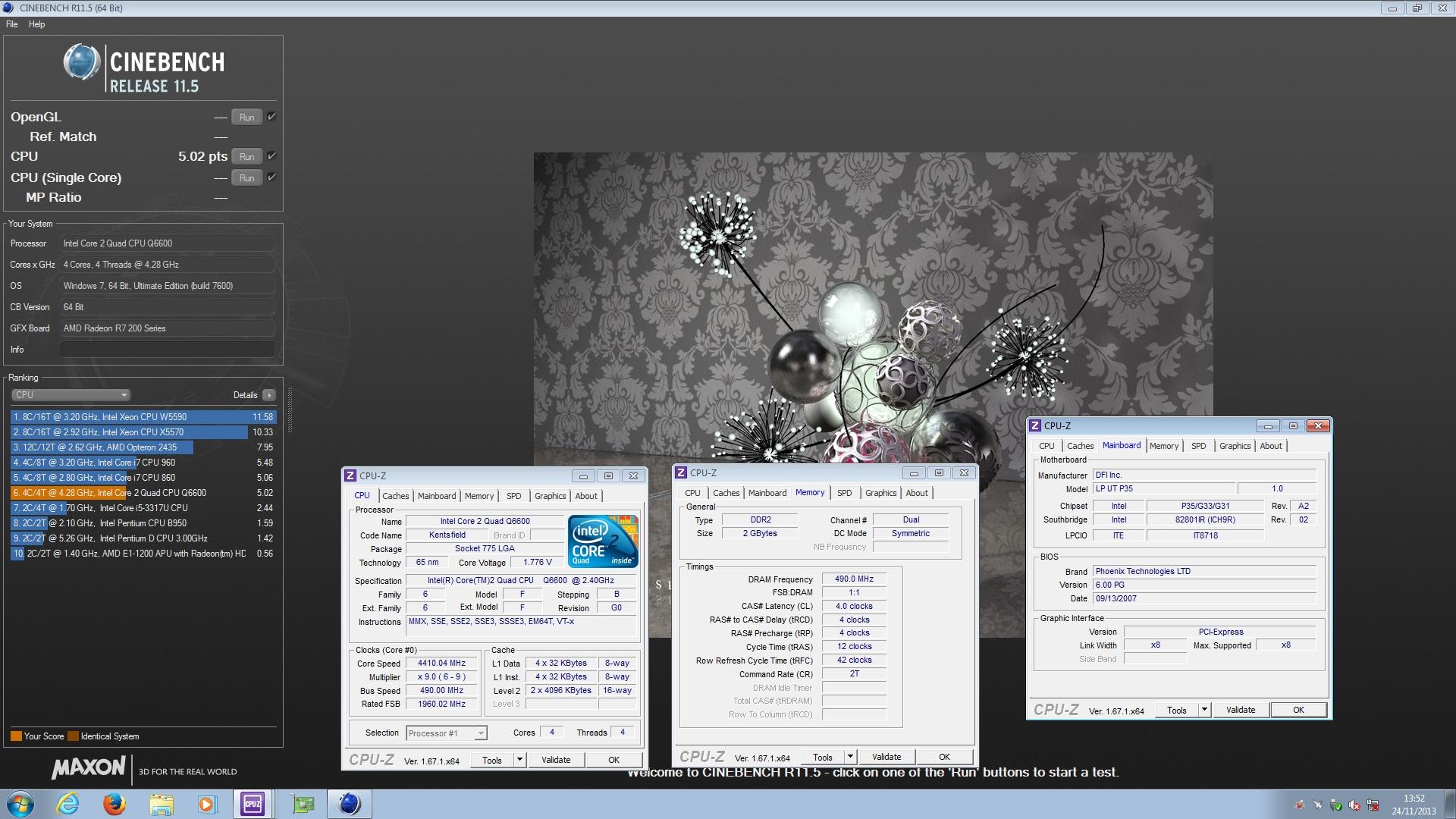Select About tab in left CPU-Z window

(585, 496)
